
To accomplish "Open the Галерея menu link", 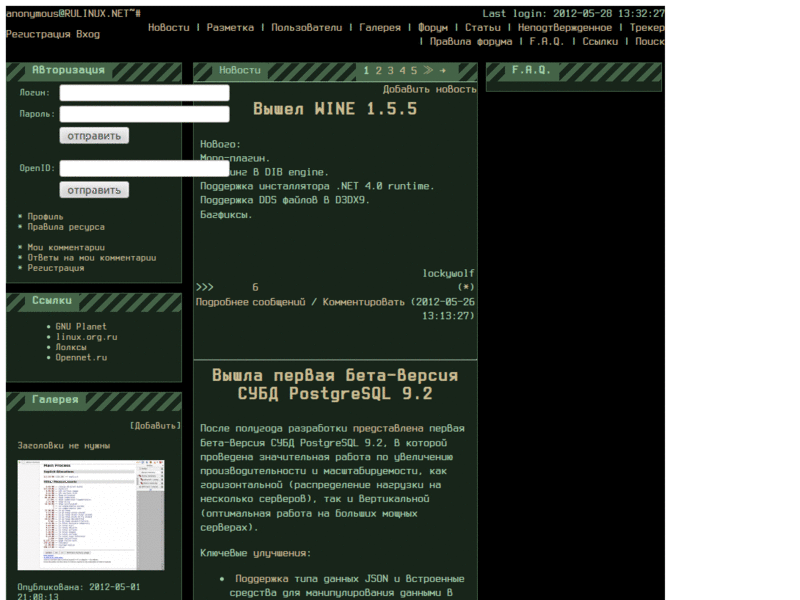I will point(380,28).
